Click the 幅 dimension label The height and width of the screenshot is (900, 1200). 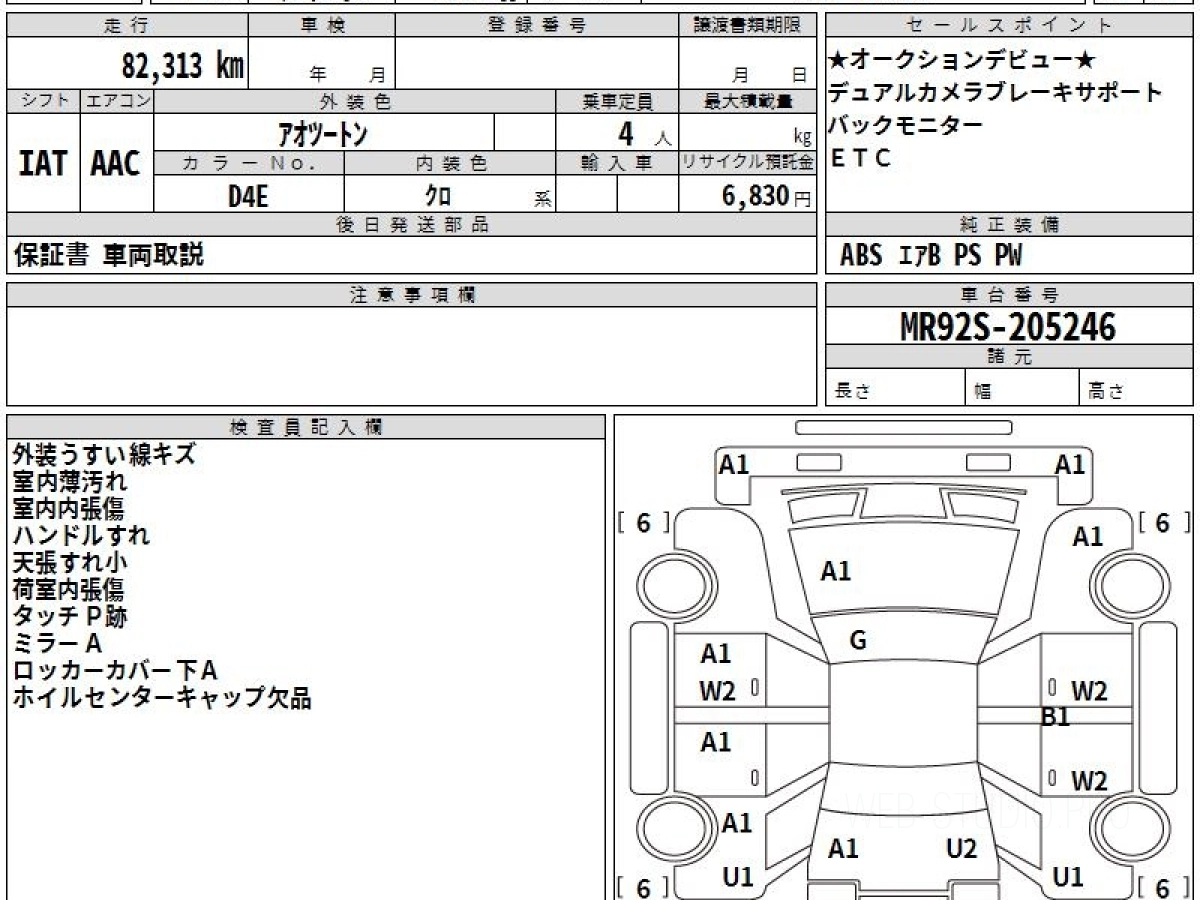click(982, 392)
